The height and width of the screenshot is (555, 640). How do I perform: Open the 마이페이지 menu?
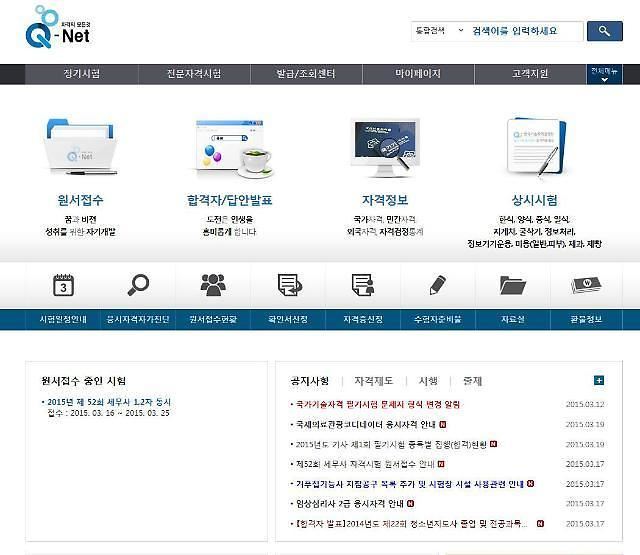pyautogui.click(x=418, y=74)
